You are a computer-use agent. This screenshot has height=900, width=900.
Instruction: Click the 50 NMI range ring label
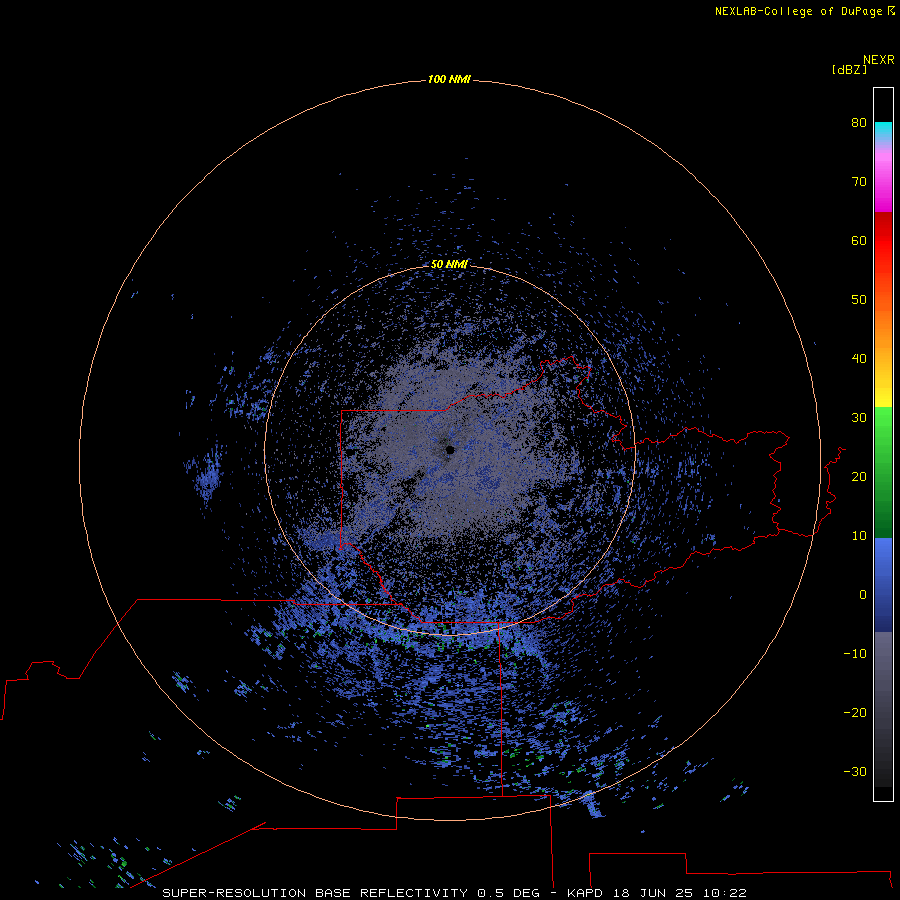[449, 264]
